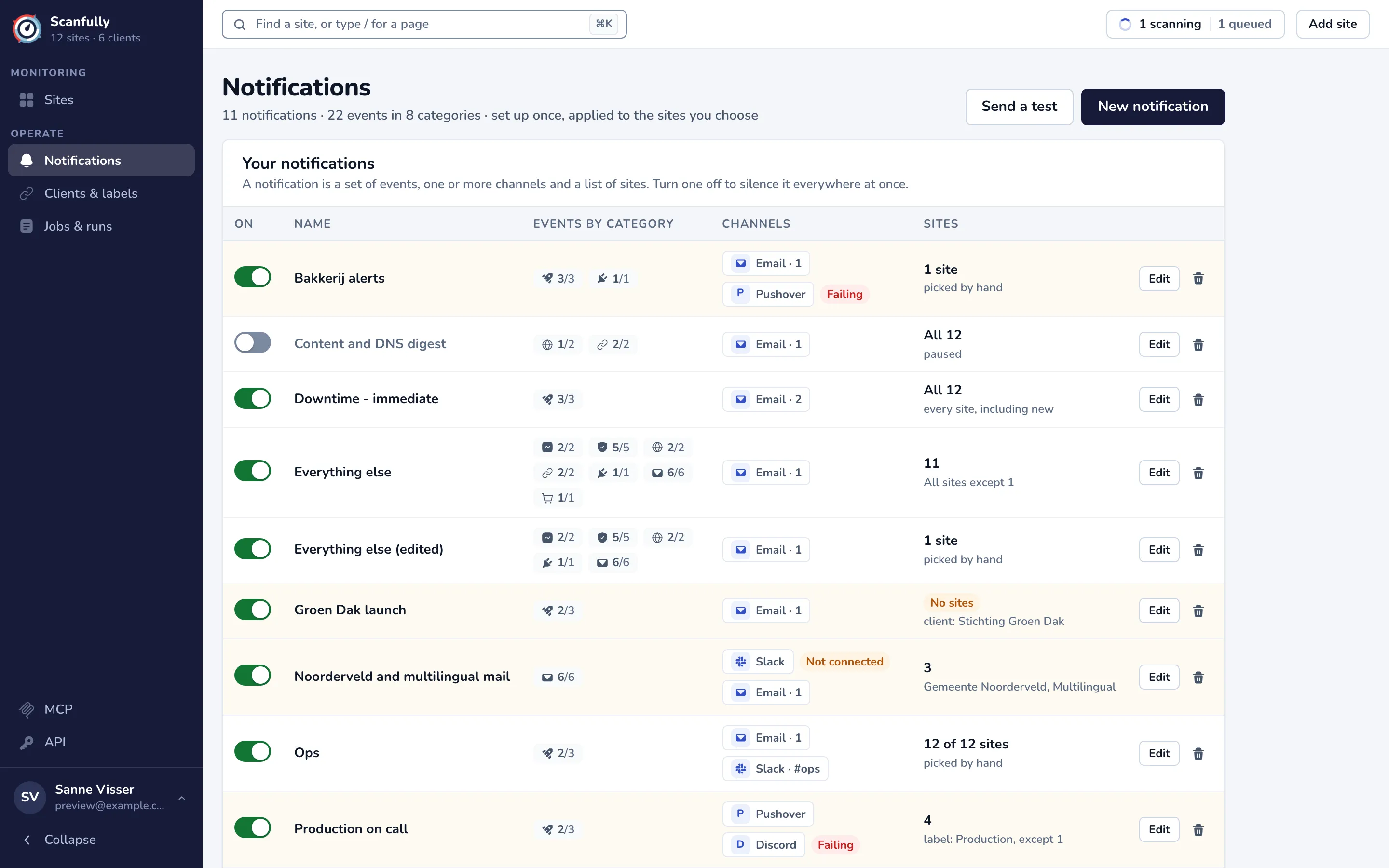1389x868 pixels.
Task: Click the 6/6 mail category chip in Noorderveld row
Action: [x=558, y=677]
